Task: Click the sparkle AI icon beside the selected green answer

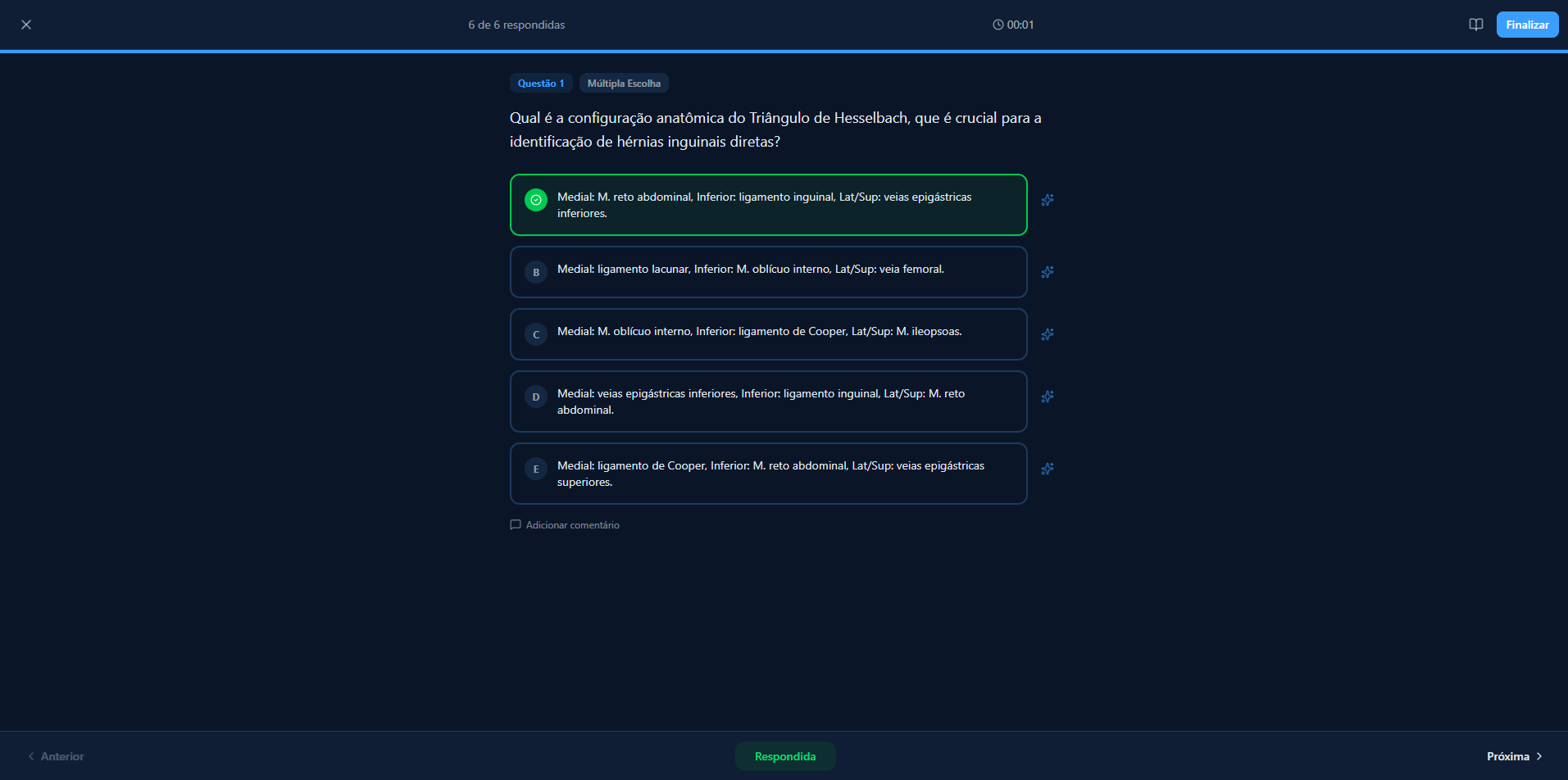Action: [x=1047, y=200]
